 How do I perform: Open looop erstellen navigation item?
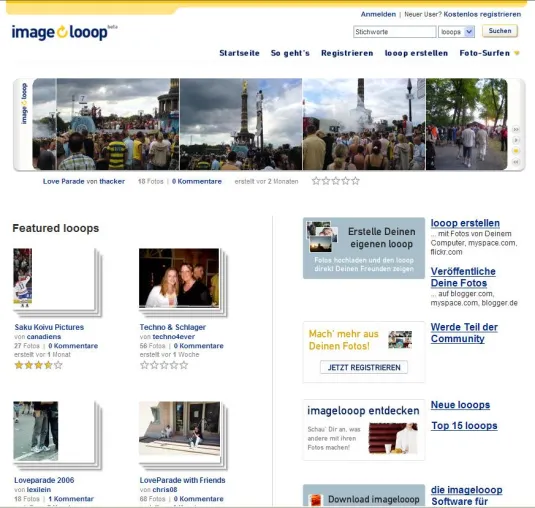pos(416,53)
